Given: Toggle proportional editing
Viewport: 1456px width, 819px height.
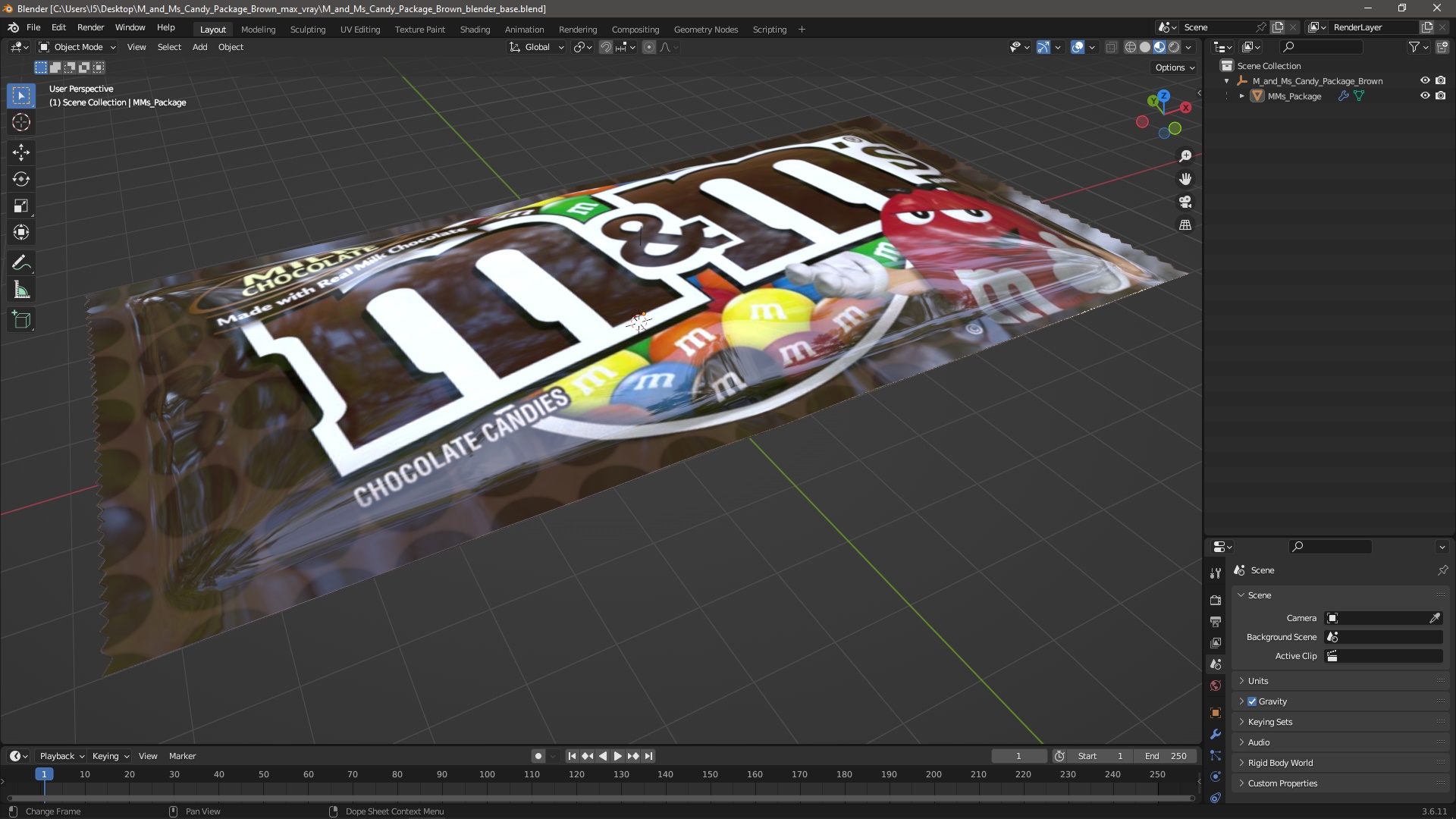Looking at the screenshot, I should 649,47.
